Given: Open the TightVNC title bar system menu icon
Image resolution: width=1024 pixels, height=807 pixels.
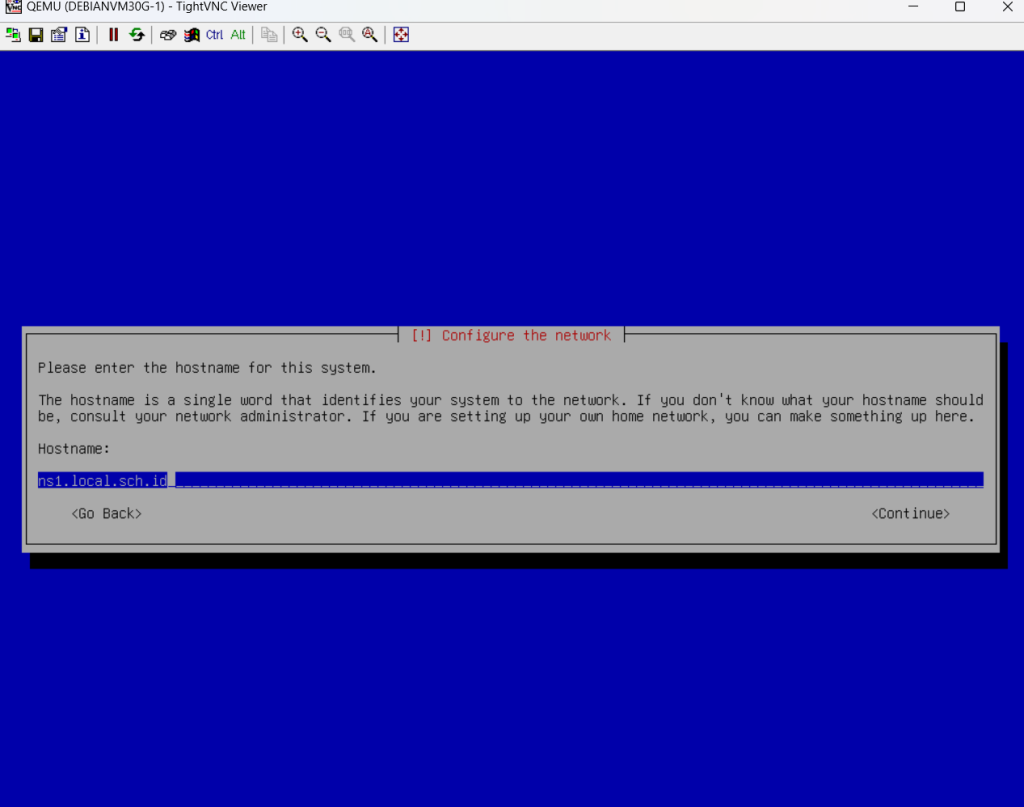Looking at the screenshot, I should pyautogui.click(x=13, y=7).
